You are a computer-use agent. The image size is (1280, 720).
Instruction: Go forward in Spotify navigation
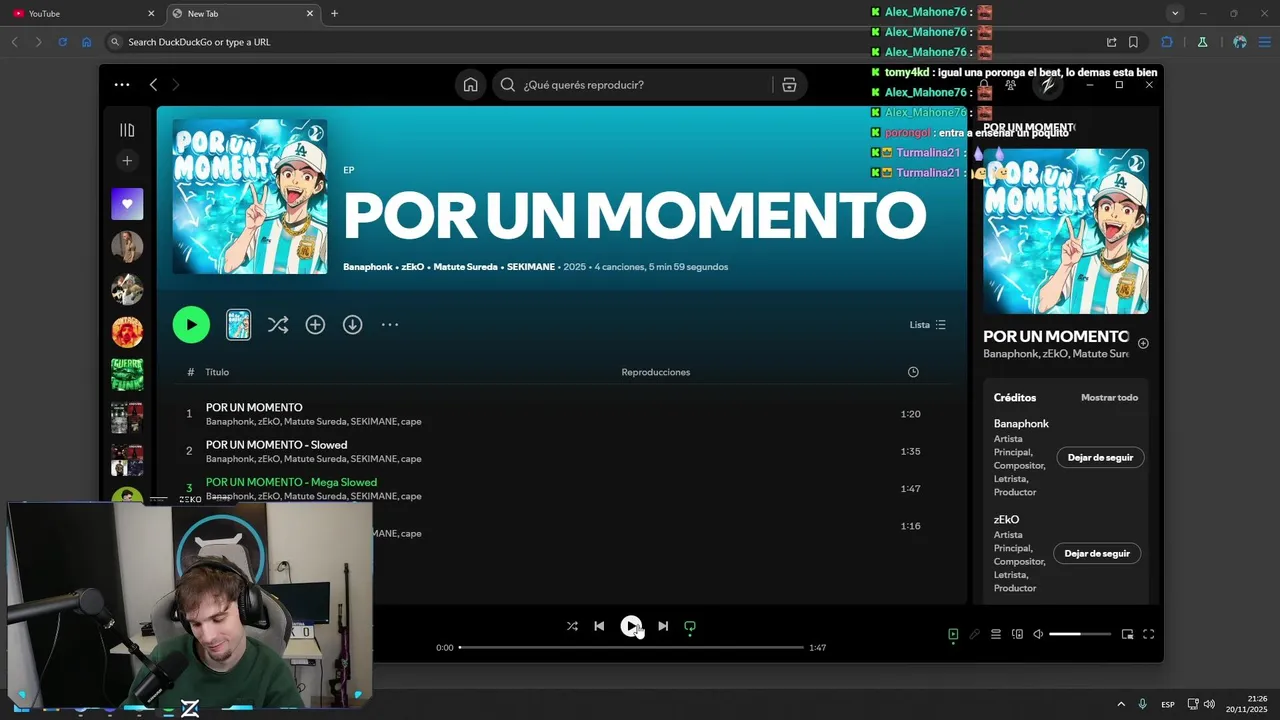tap(176, 85)
